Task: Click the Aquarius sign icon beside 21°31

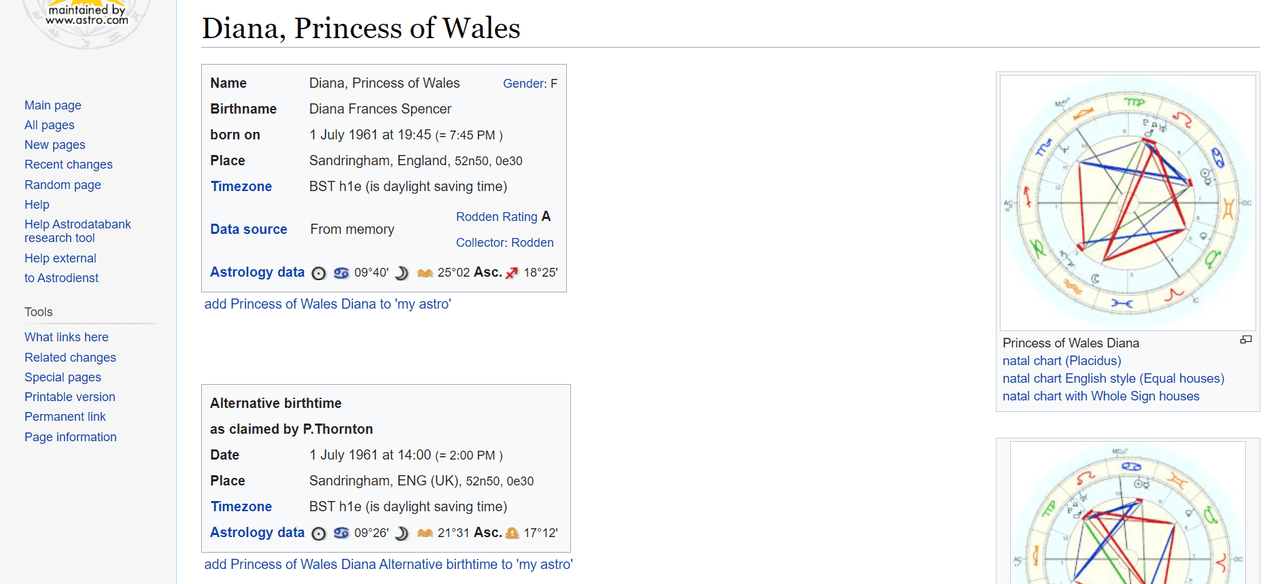Action: (x=425, y=533)
